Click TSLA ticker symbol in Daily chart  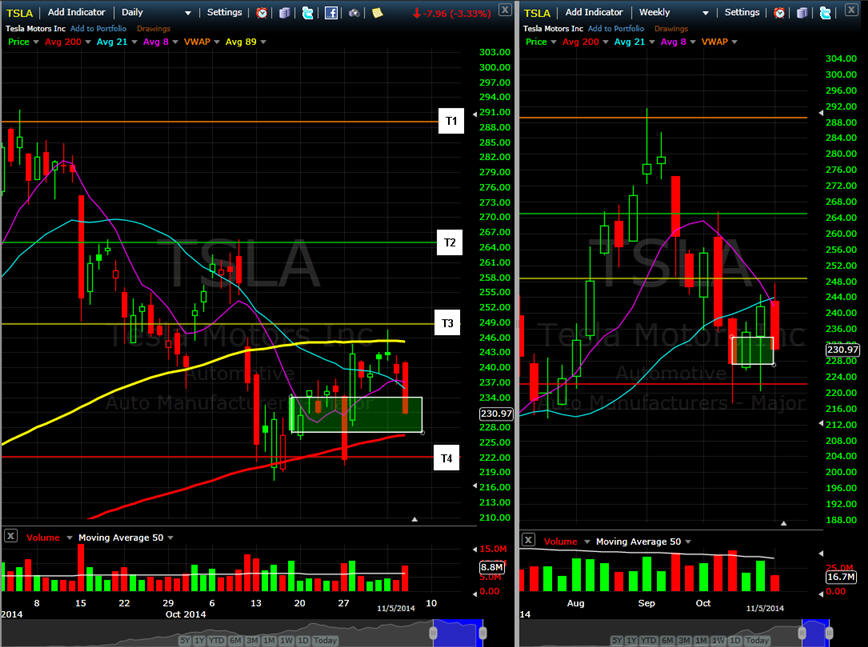click(20, 13)
